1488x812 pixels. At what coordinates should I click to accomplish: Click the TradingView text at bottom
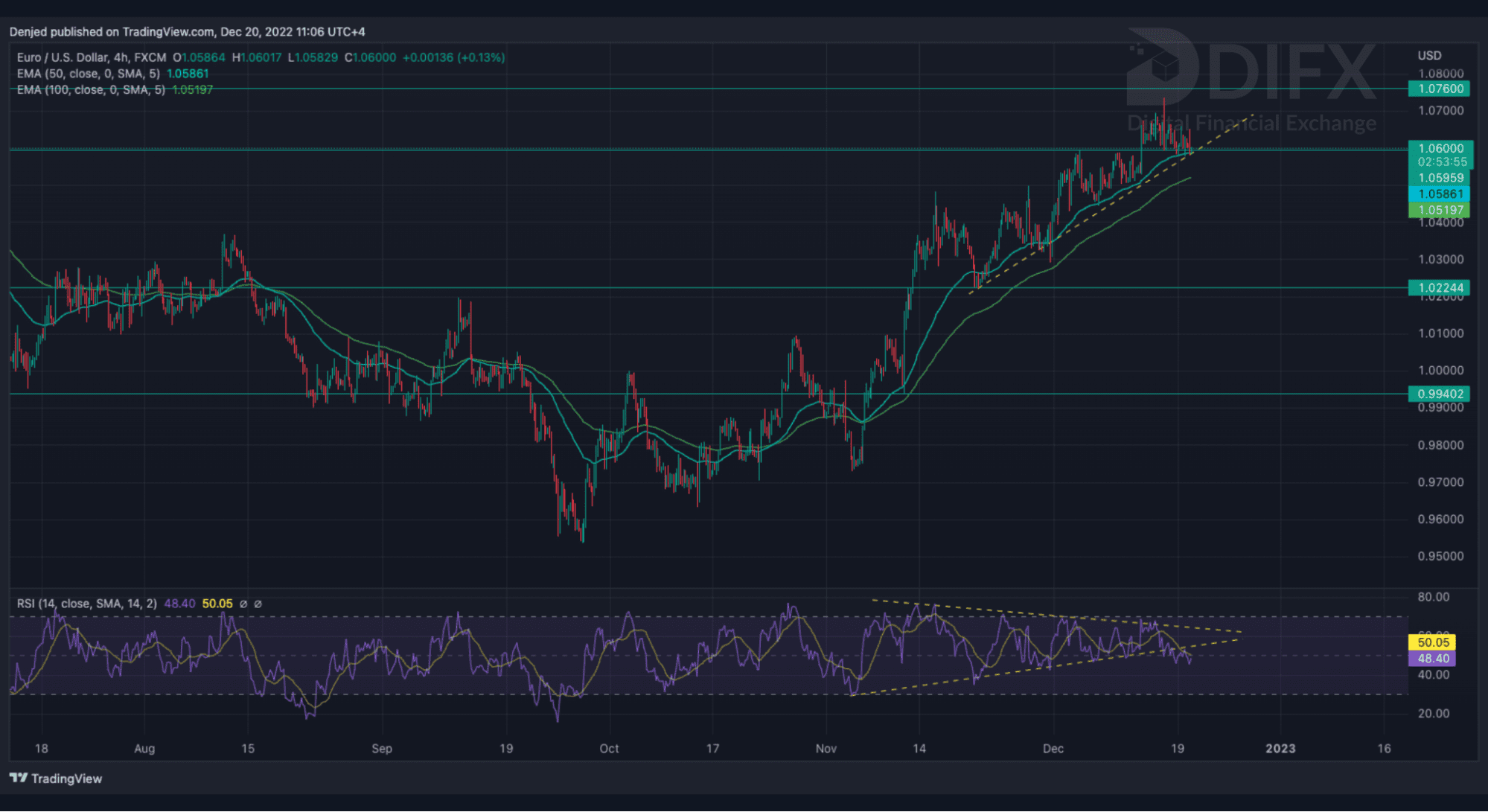[66, 779]
